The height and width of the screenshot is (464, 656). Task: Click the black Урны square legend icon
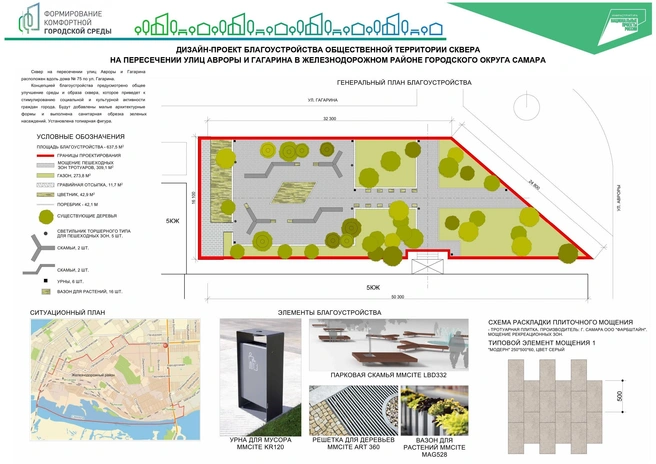pyautogui.click(x=46, y=281)
